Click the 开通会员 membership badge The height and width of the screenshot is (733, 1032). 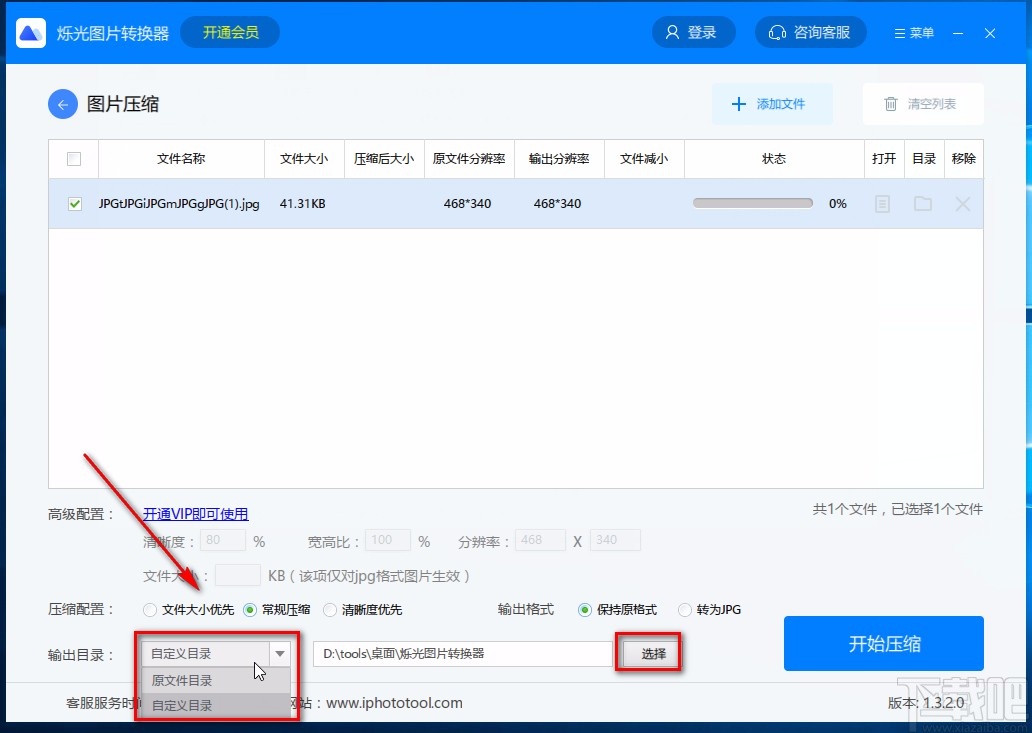tap(230, 32)
